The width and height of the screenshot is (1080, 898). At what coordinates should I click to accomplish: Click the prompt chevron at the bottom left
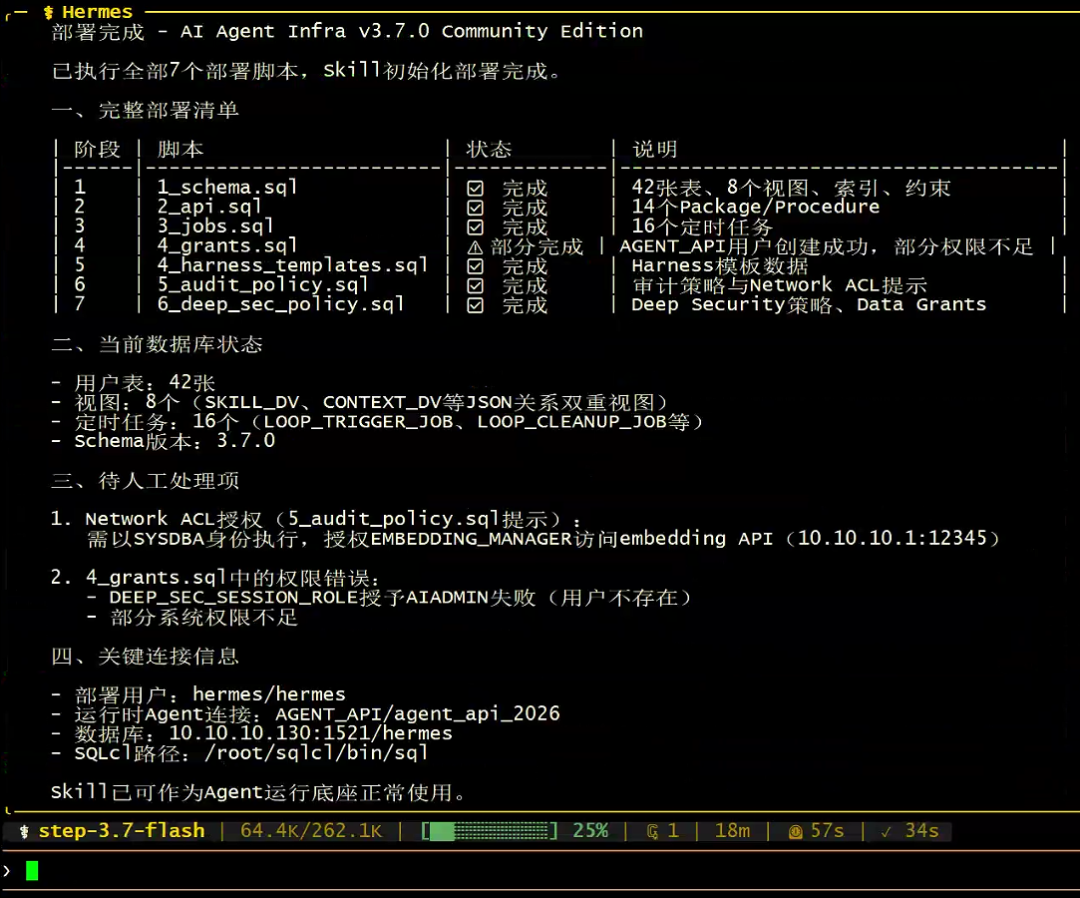7,871
